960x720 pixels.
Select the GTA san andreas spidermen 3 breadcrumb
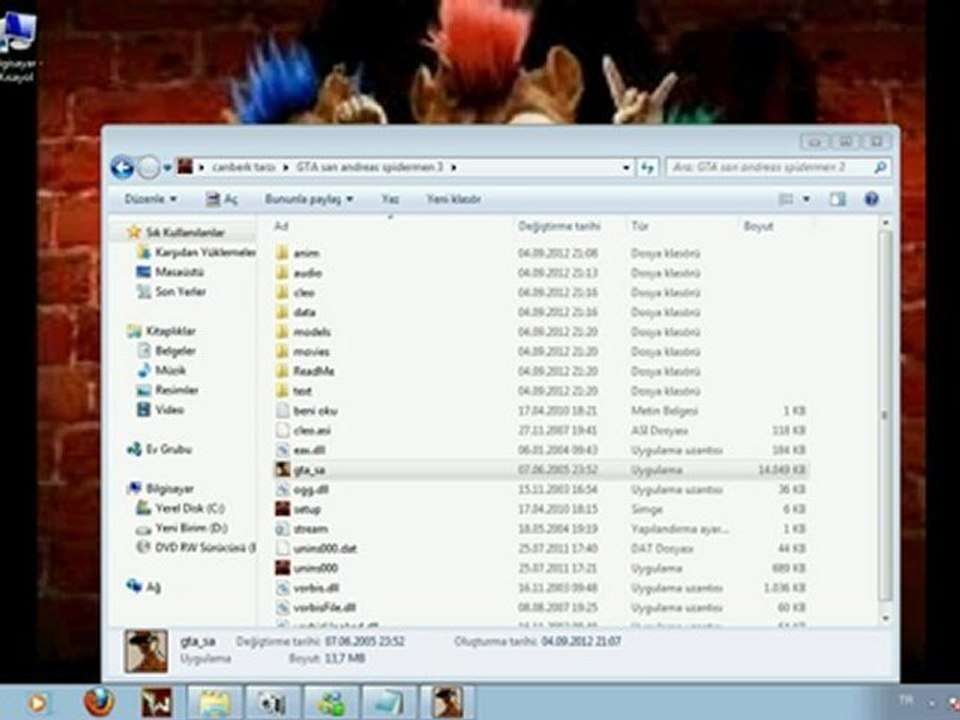369,167
